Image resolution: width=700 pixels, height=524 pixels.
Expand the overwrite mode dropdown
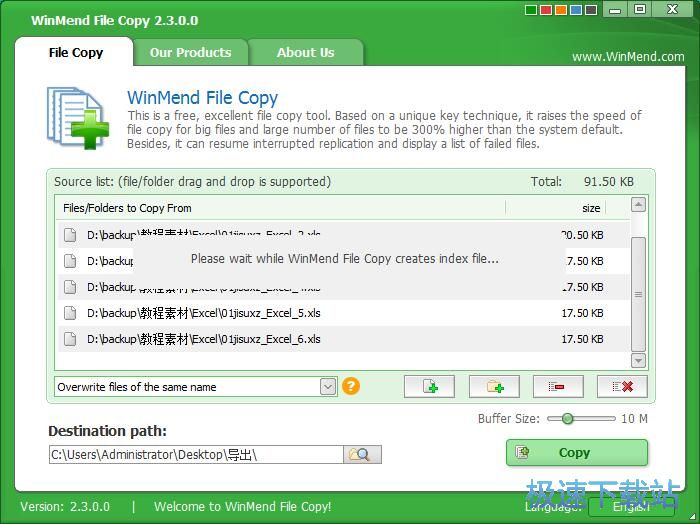328,387
